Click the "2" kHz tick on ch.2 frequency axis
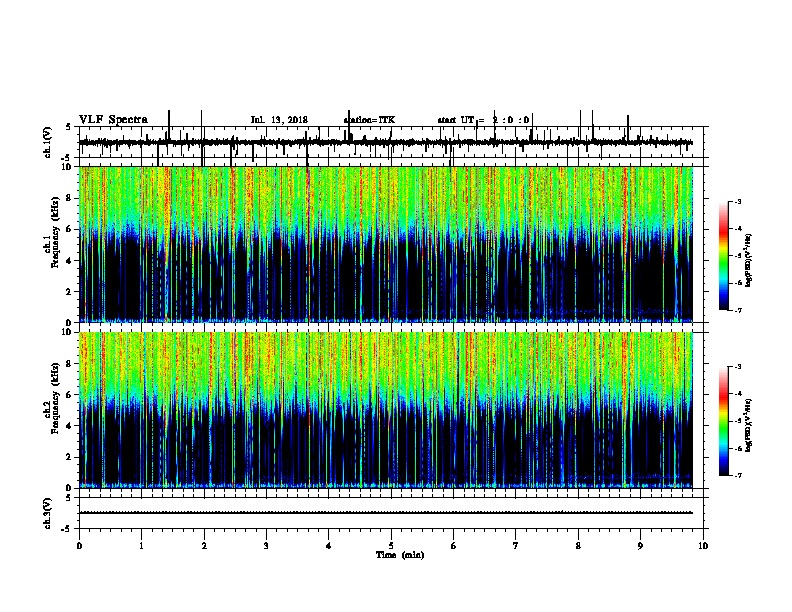This screenshot has height=612, width=792. (69, 457)
